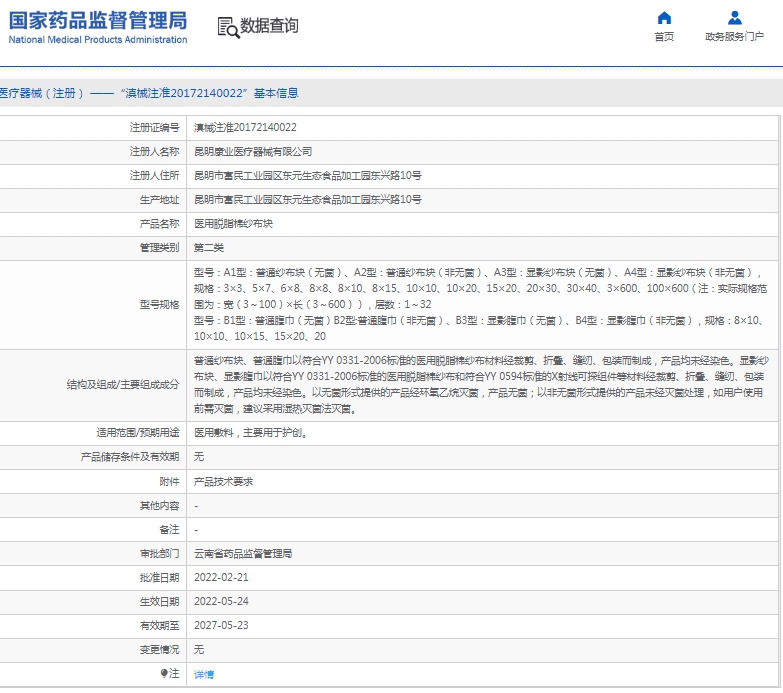Click approving department 云南省药品监督管理局
The height and width of the screenshot is (693, 783).
pyautogui.click(x=243, y=553)
